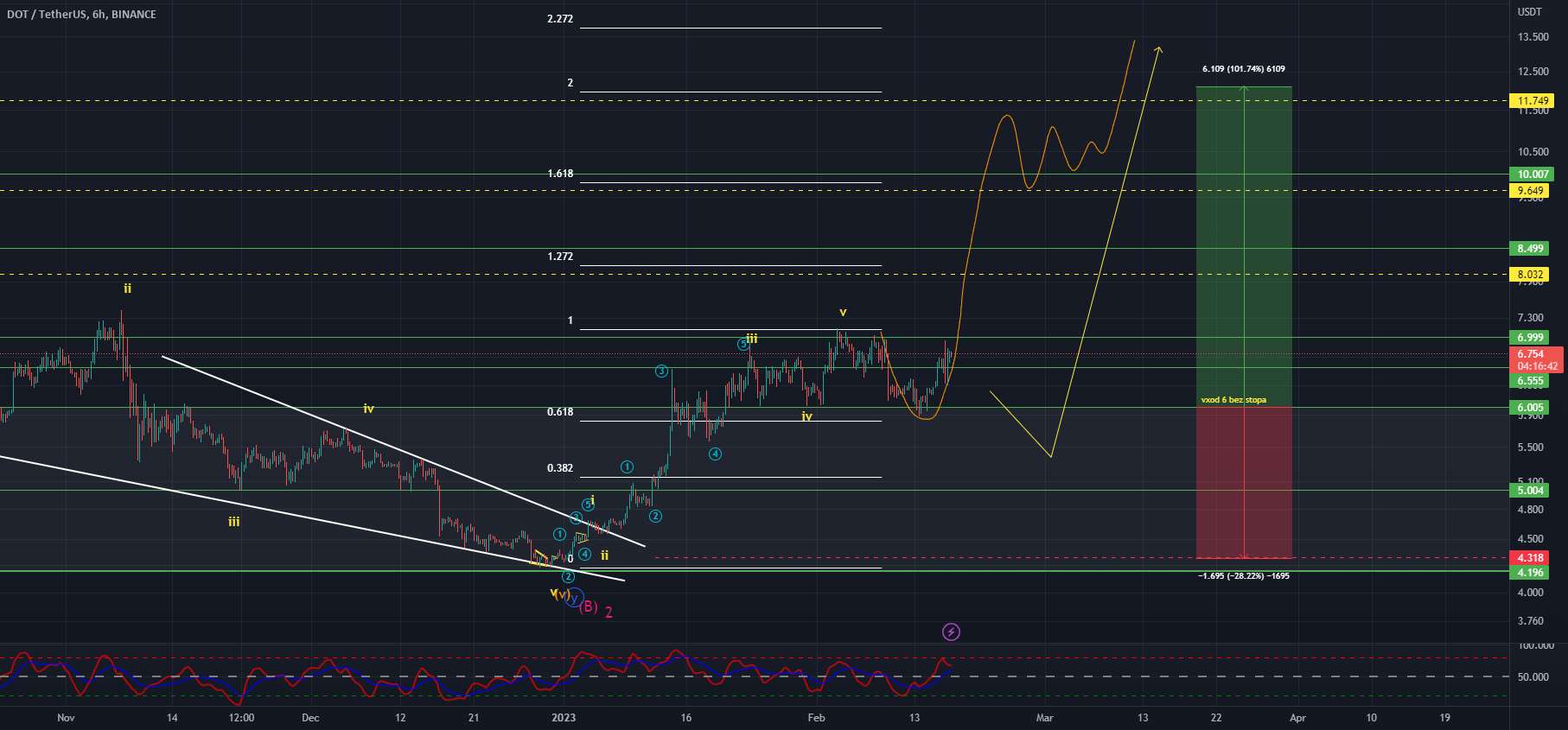This screenshot has width=1568, height=730.
Task: Select the yellow v wave label above February peak
Action: [x=843, y=312]
